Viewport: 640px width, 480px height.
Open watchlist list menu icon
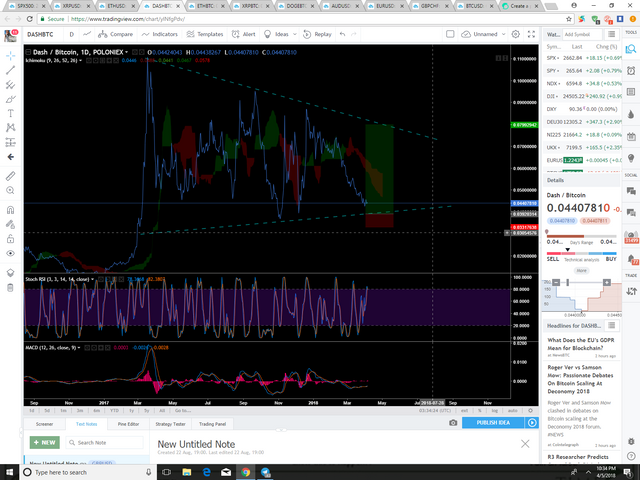click(611, 34)
